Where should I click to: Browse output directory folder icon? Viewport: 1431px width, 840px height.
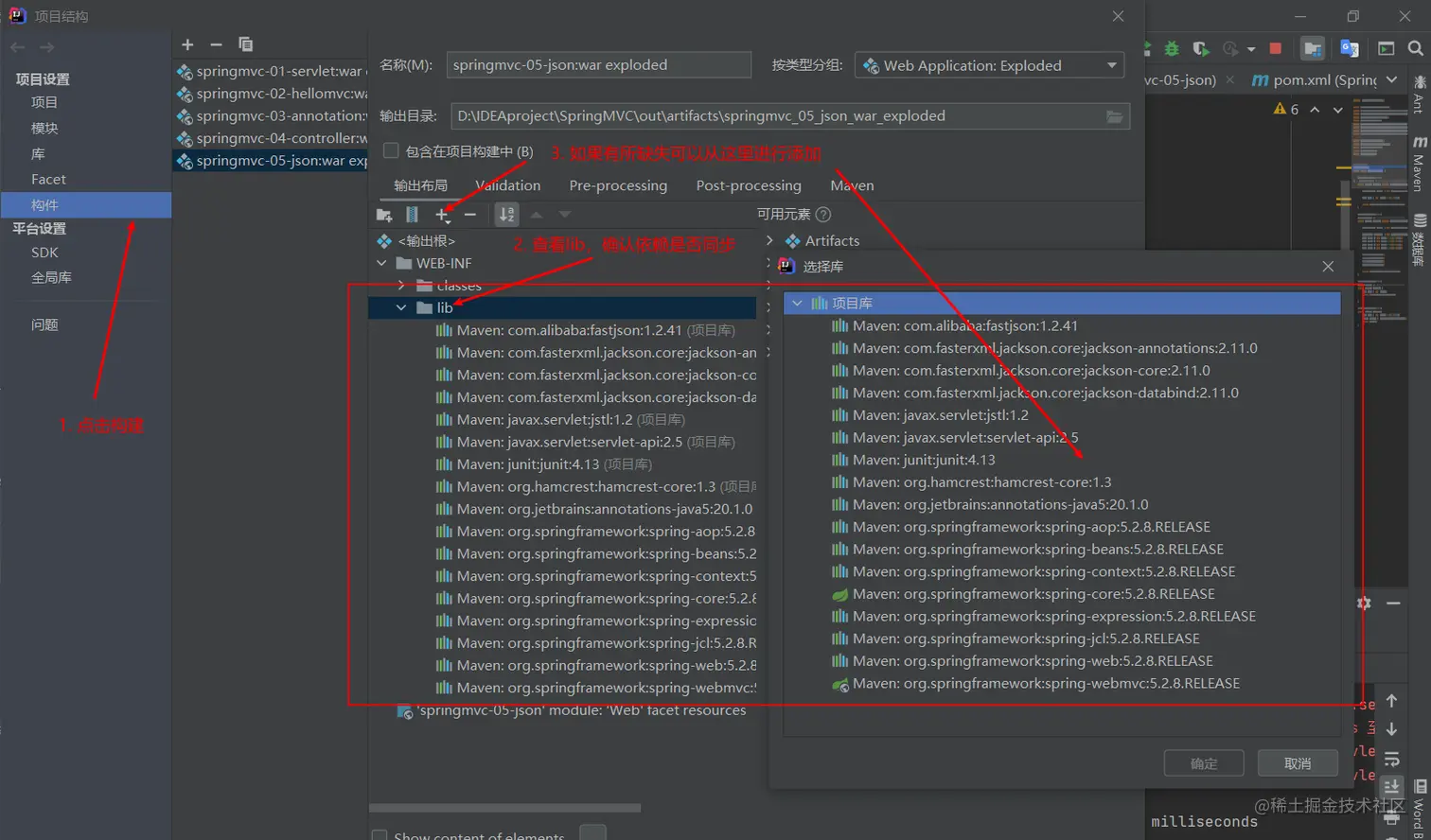coord(1115,115)
